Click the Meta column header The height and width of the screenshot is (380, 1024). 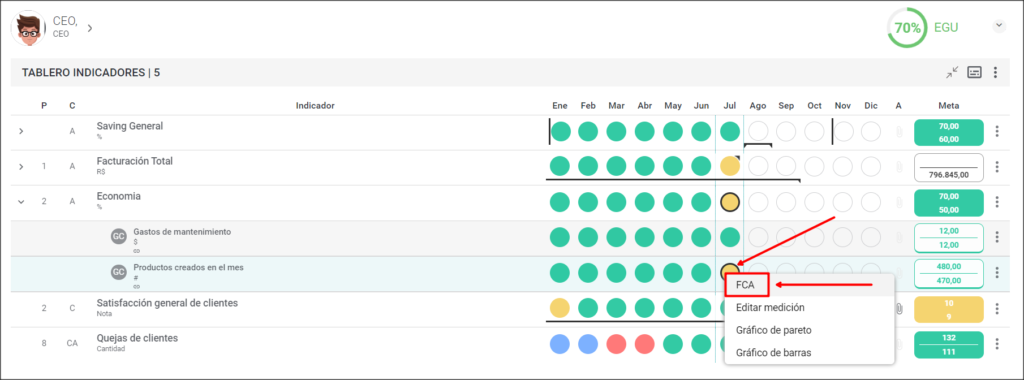tap(949, 105)
